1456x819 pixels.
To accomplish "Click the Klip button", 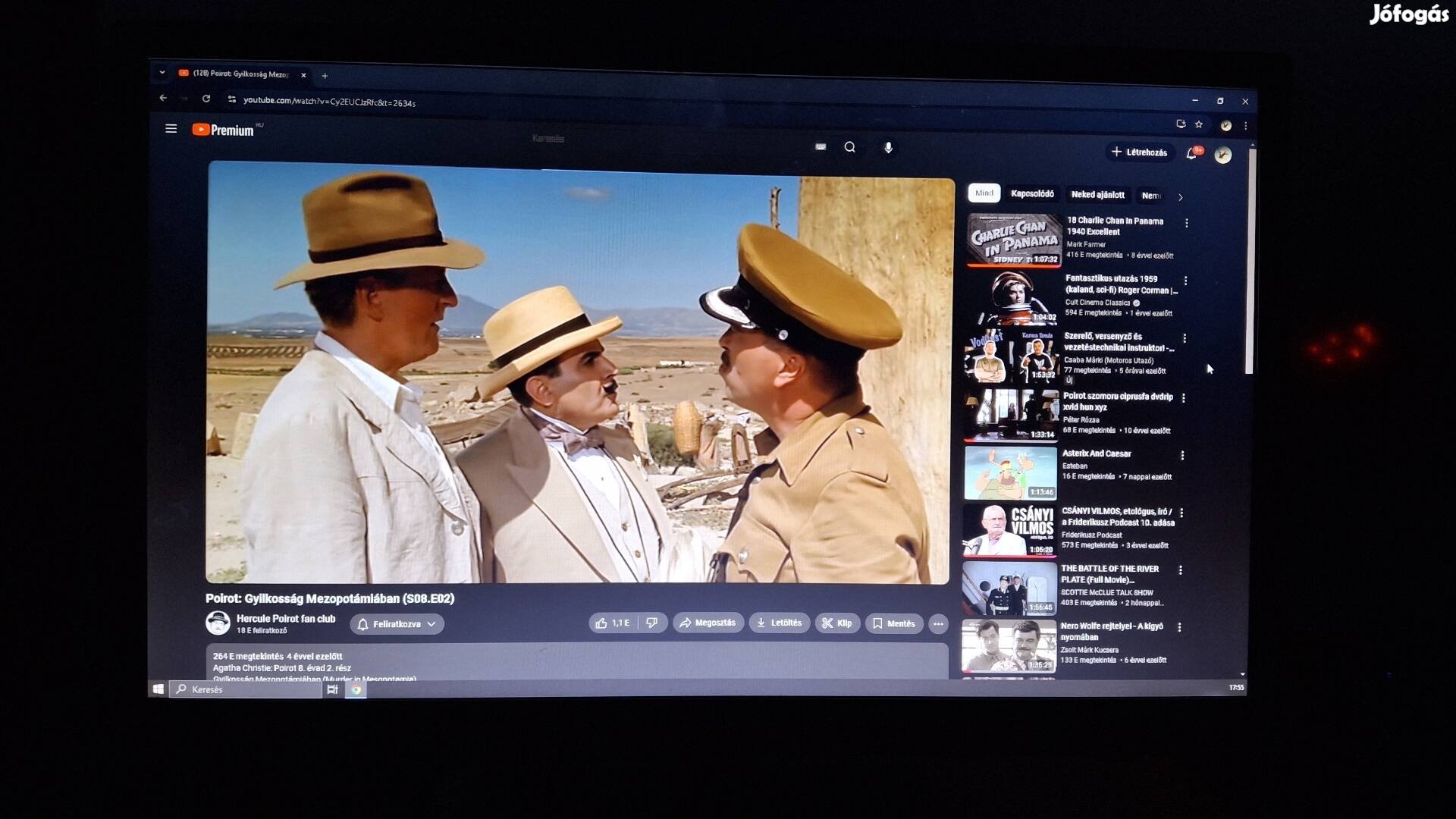I will pyautogui.click(x=837, y=623).
